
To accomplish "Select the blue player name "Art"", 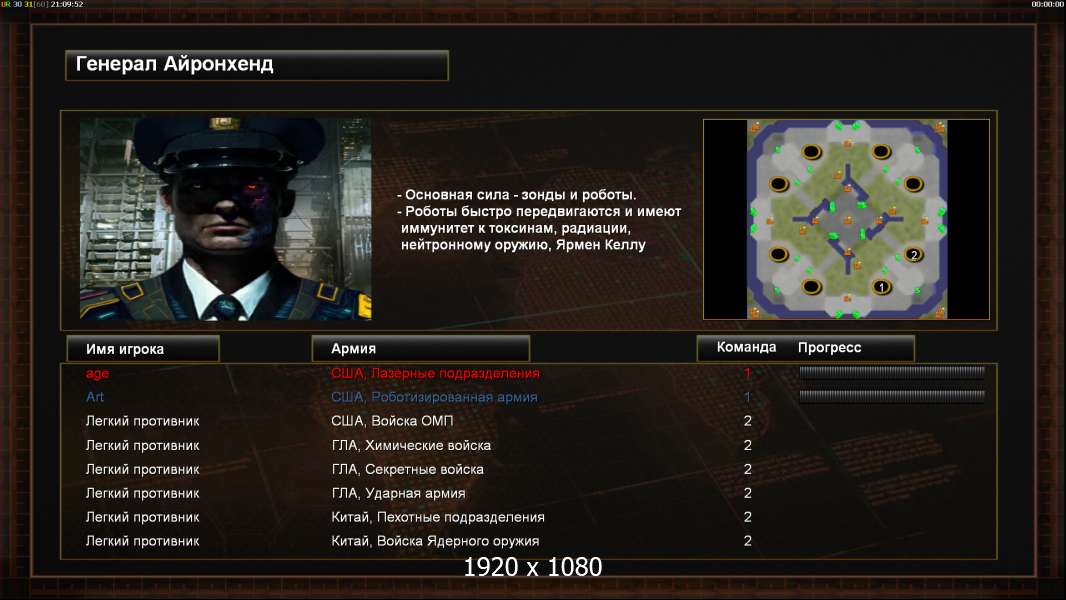I will [94, 397].
